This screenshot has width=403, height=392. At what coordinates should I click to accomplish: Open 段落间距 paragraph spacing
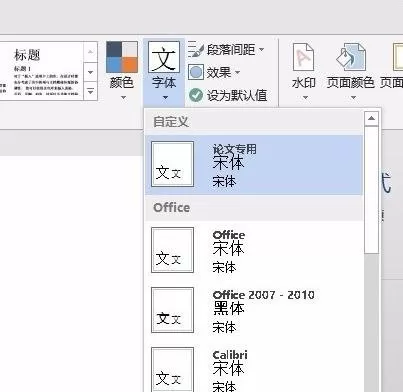tap(226, 50)
